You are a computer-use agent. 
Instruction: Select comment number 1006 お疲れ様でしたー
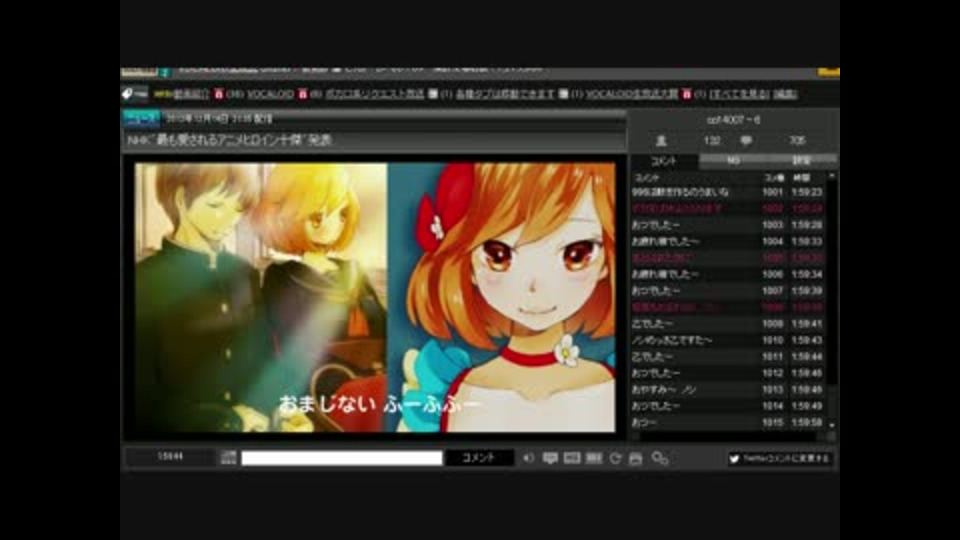point(728,274)
